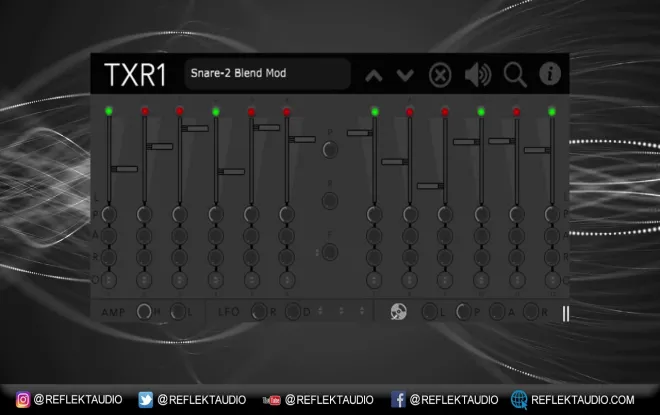The width and height of the screenshot is (660, 415).
Task: Open the YouTube icon in footer
Action: (271, 400)
